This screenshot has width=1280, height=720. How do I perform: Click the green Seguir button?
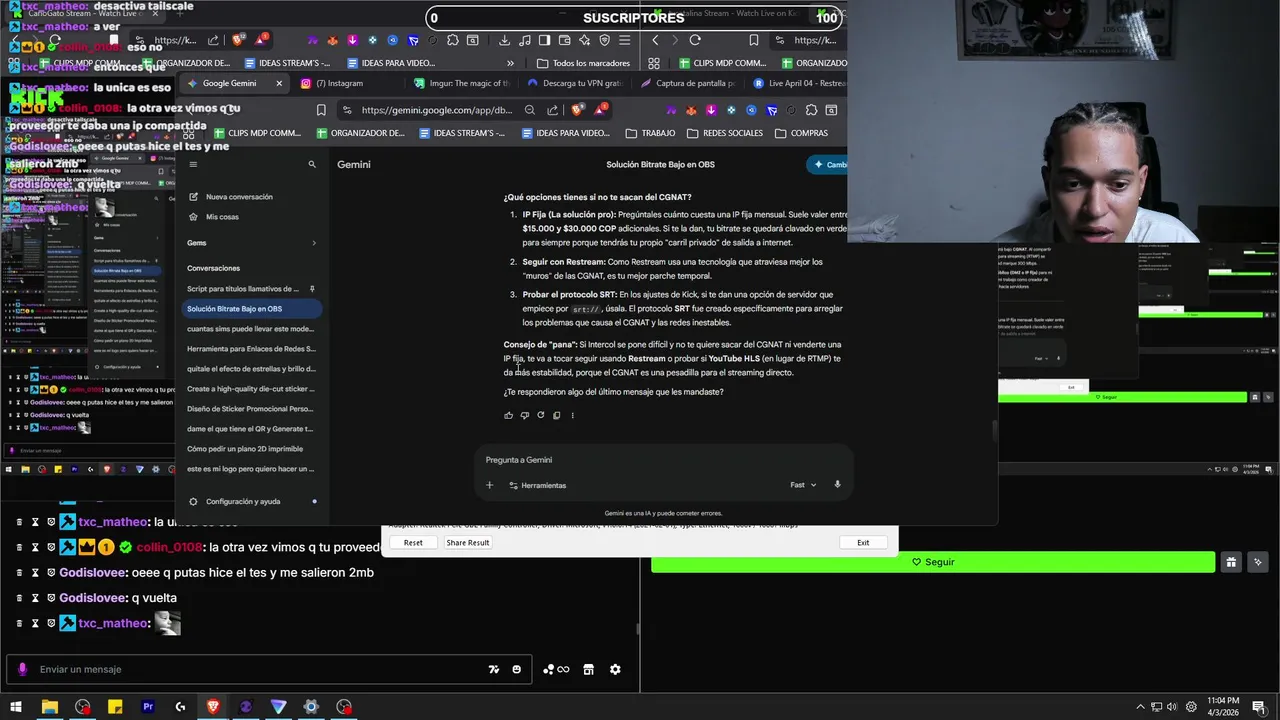(x=933, y=562)
